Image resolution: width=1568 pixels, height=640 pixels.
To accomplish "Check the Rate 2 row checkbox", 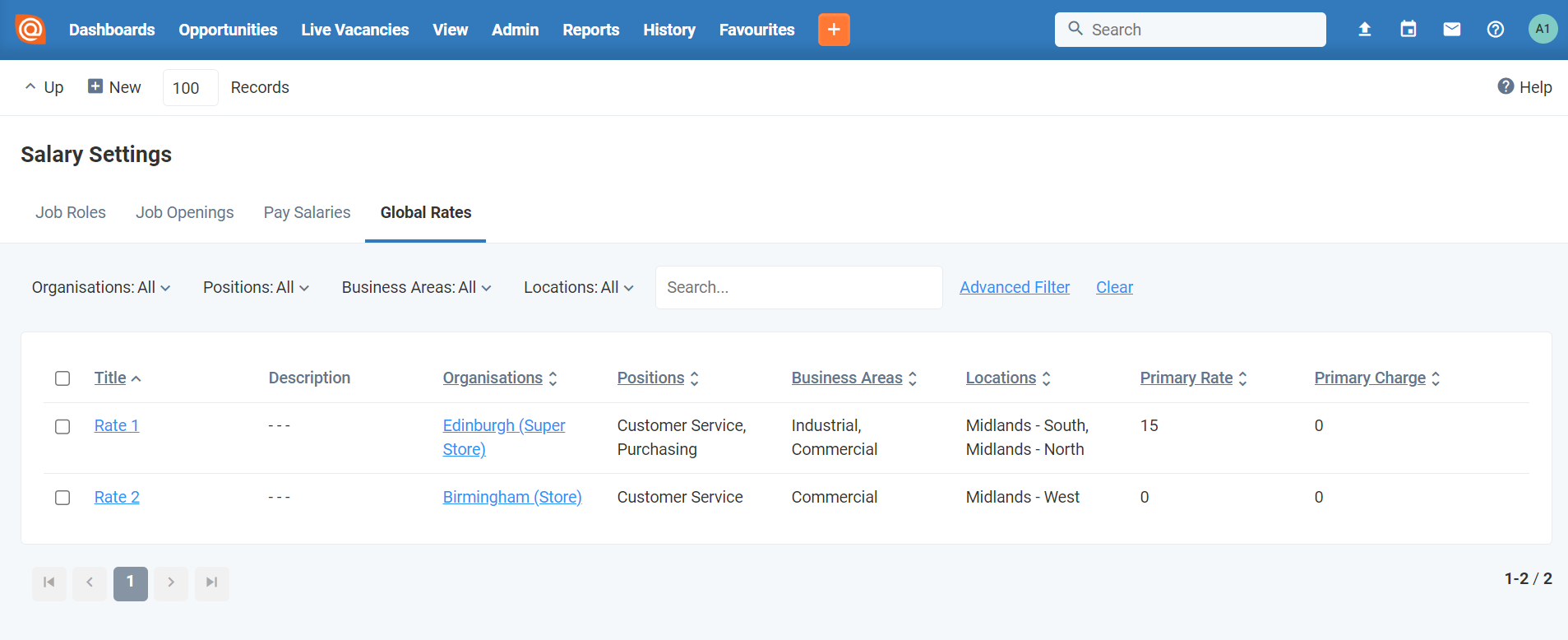I will pos(62,498).
